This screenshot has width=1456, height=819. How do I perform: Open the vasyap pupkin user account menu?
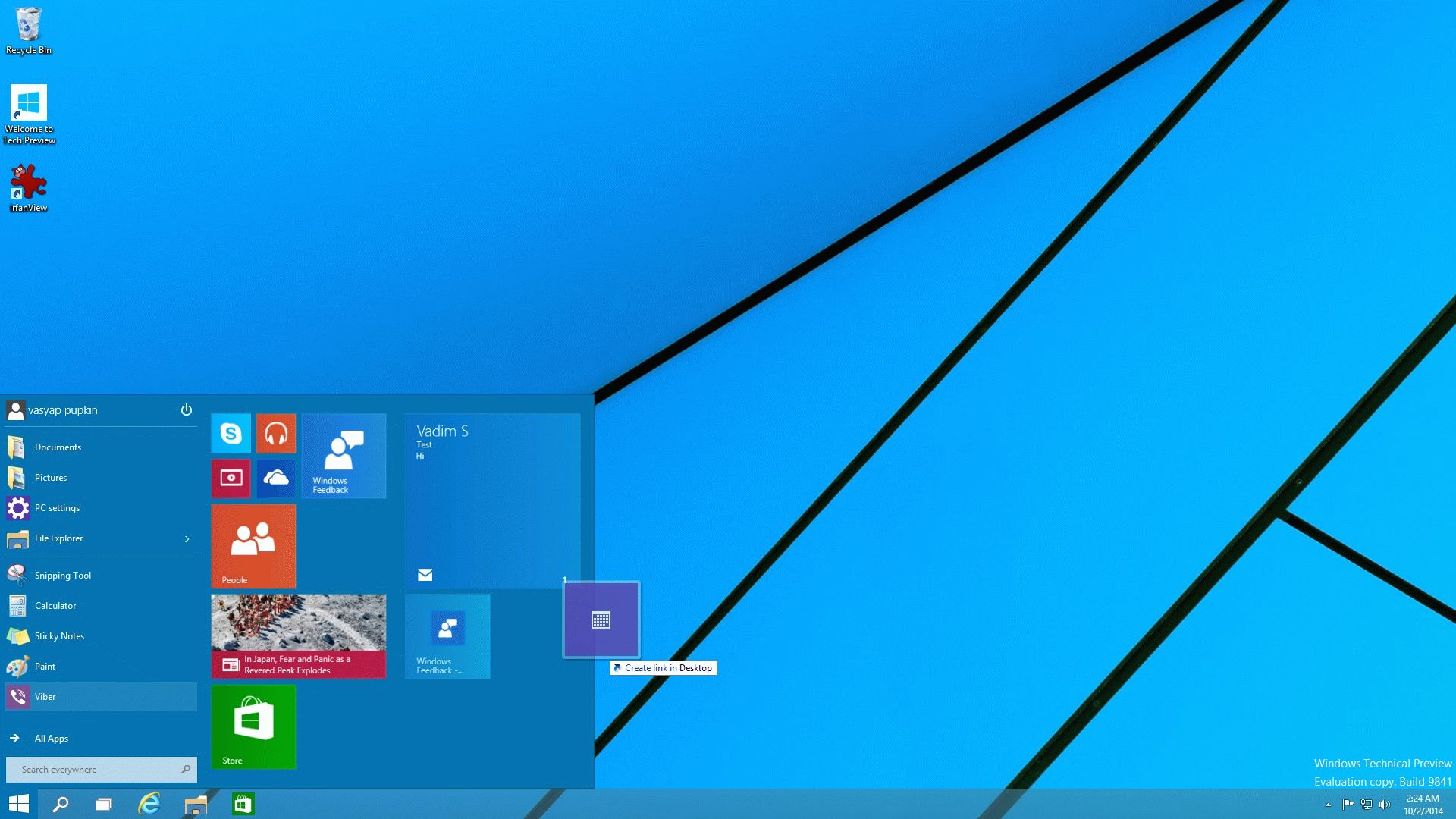tap(52, 410)
